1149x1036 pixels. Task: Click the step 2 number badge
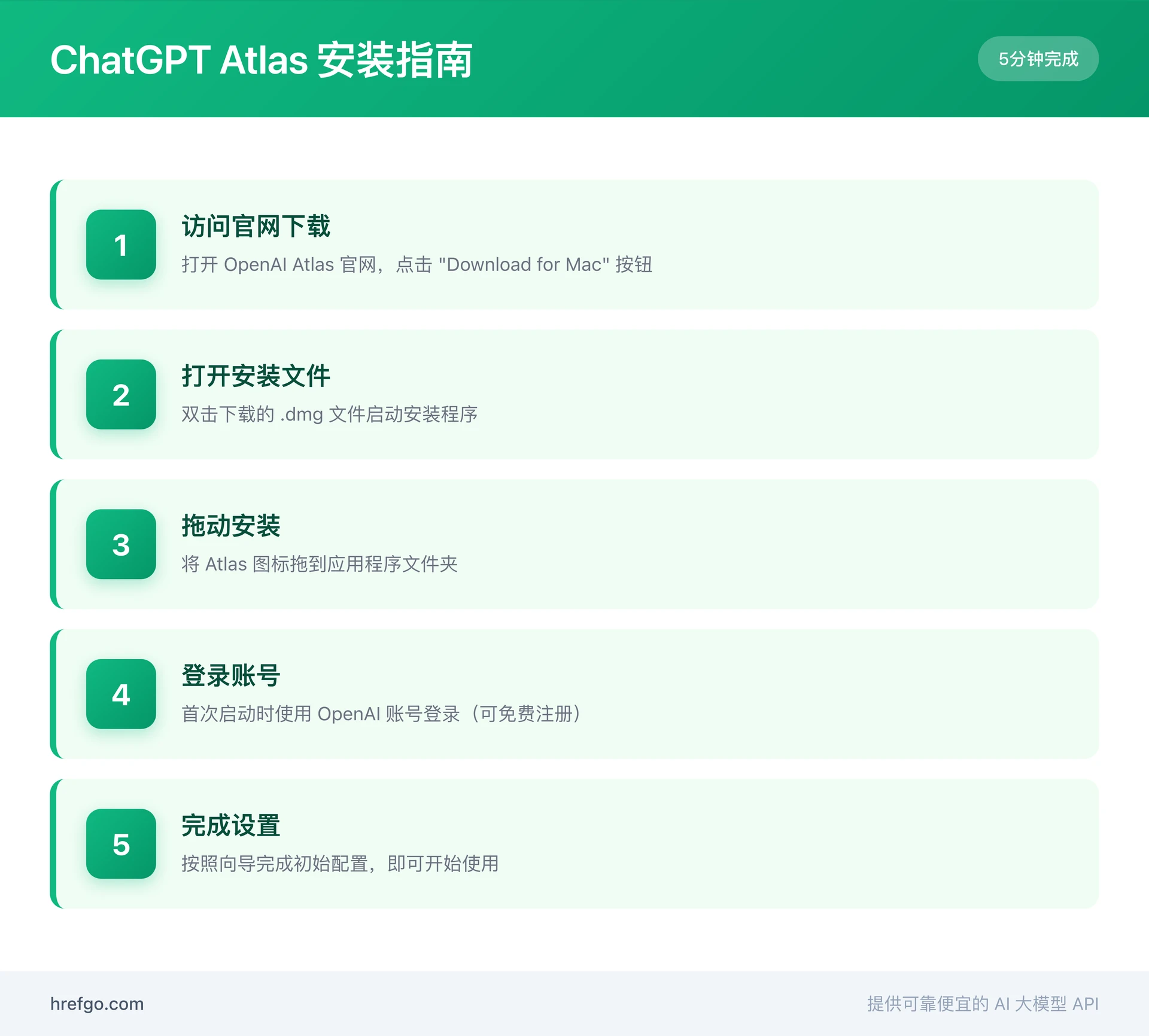[121, 394]
